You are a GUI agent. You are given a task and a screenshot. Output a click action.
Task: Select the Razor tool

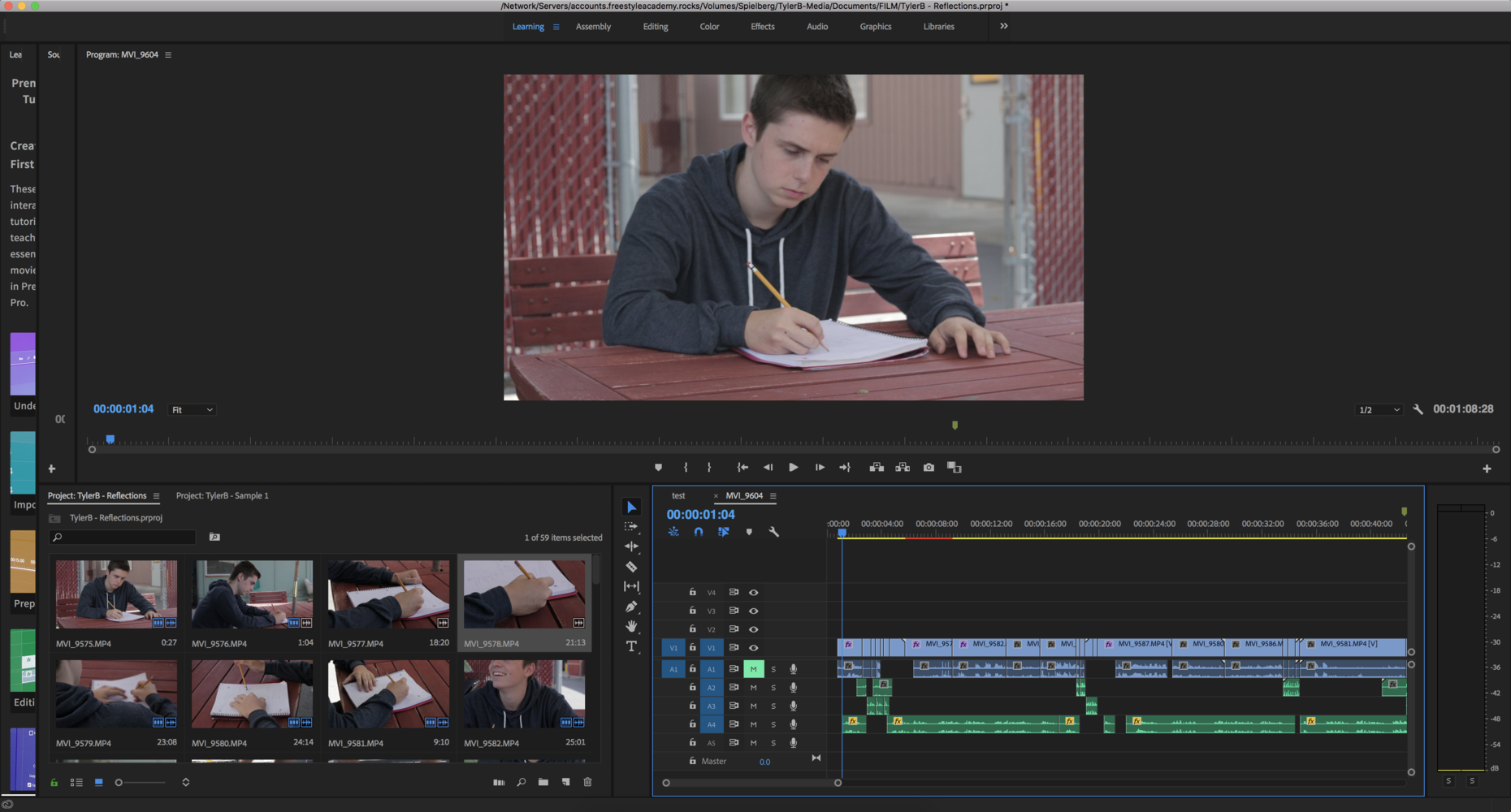point(631,567)
